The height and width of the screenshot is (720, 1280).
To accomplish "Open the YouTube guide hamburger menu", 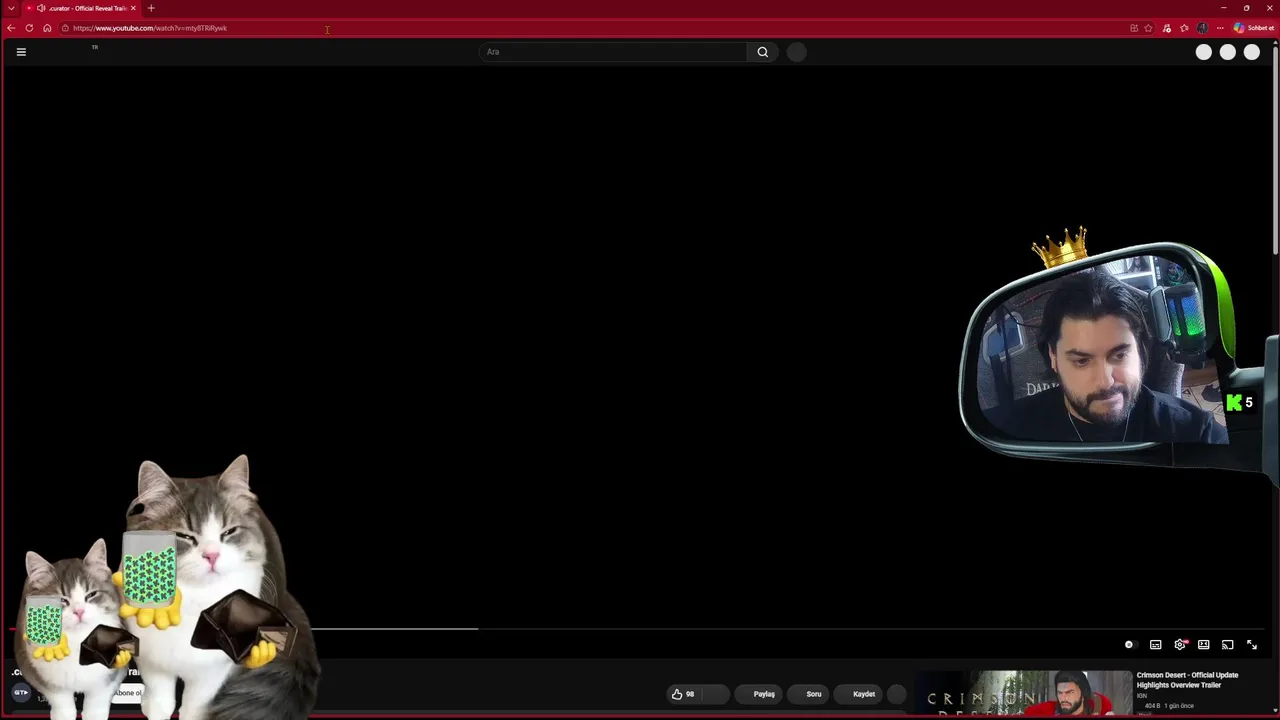I will (21, 52).
